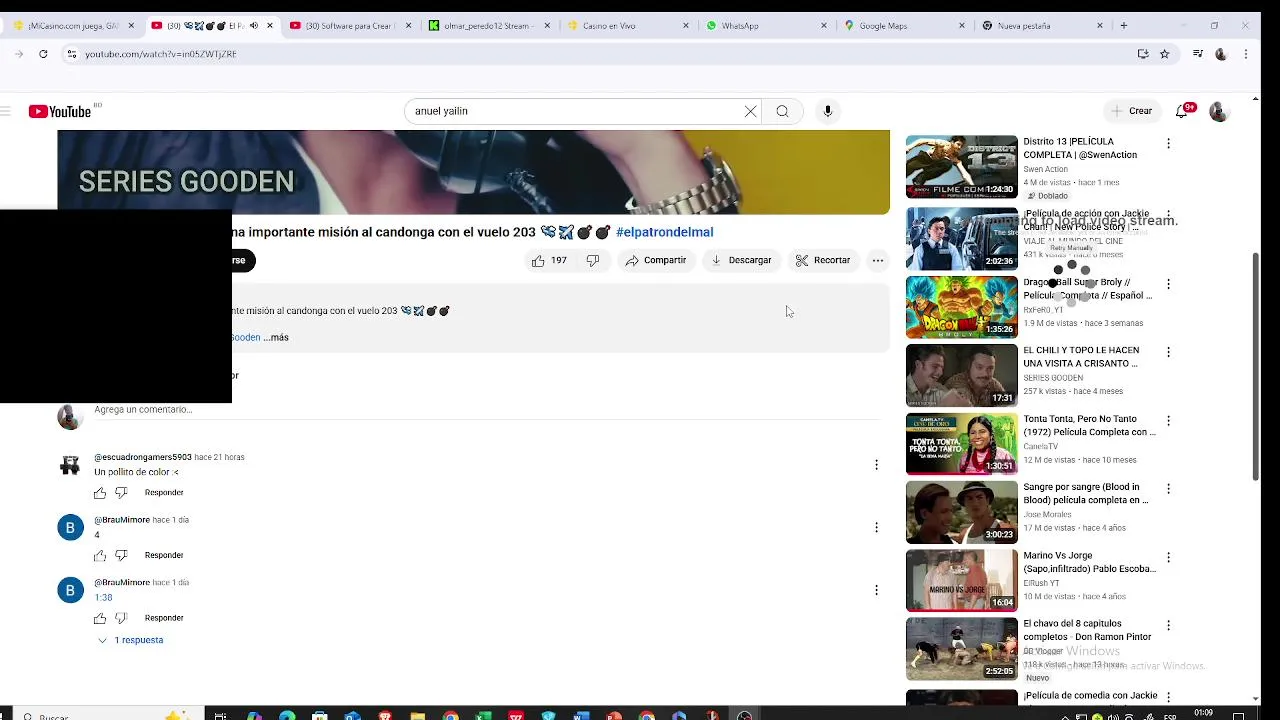Click the install/cast icon in address bar
The width and height of the screenshot is (1280, 720).
point(1143,54)
